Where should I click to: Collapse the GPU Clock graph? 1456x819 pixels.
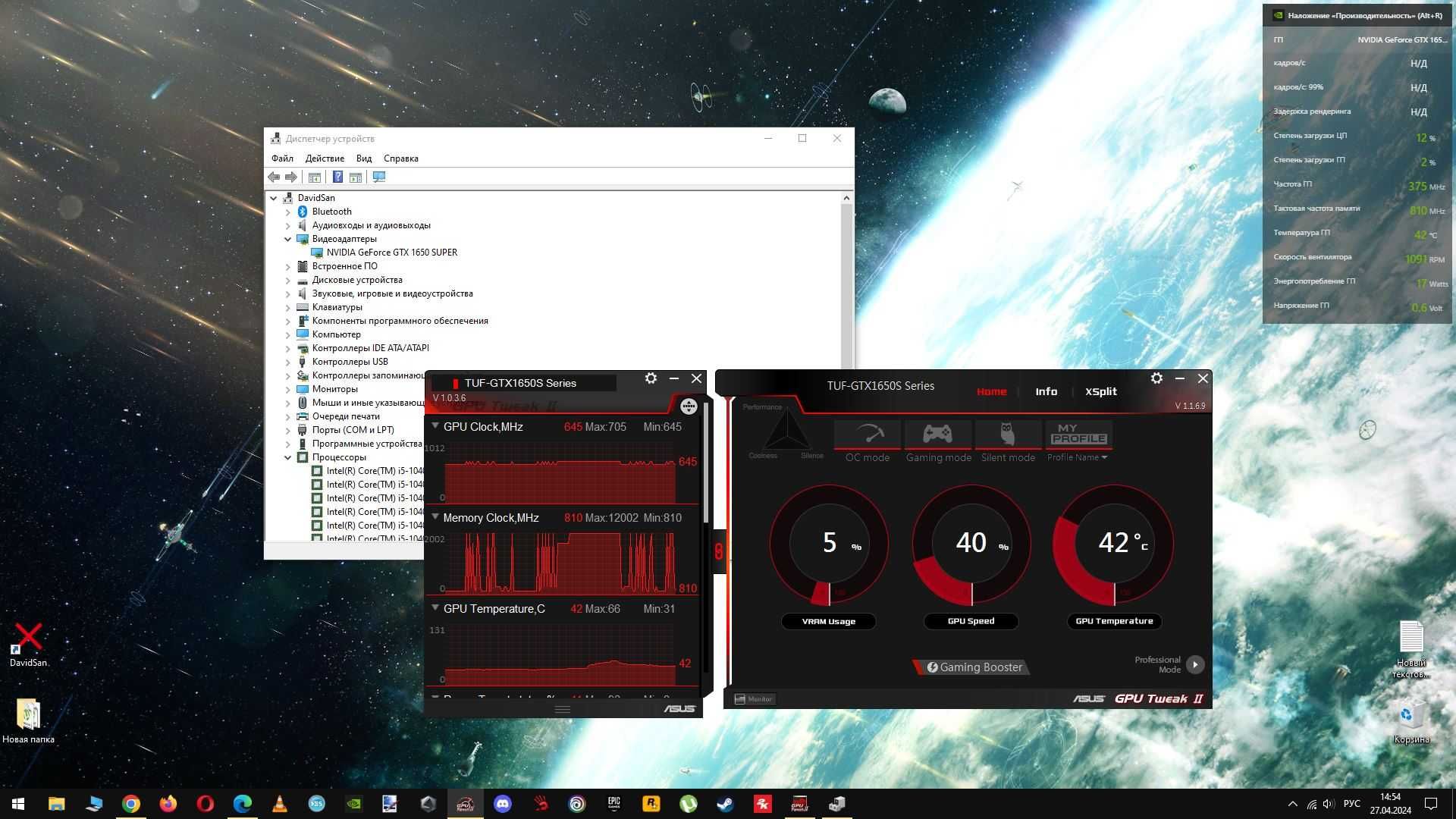pyautogui.click(x=435, y=426)
